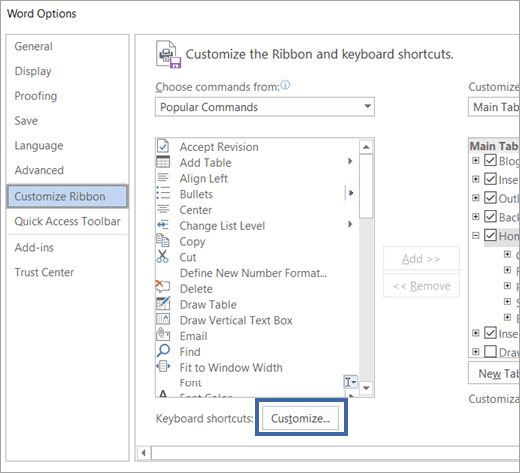Click the Align Left icon
Viewport: 520px width, 473px height.
click(163, 178)
